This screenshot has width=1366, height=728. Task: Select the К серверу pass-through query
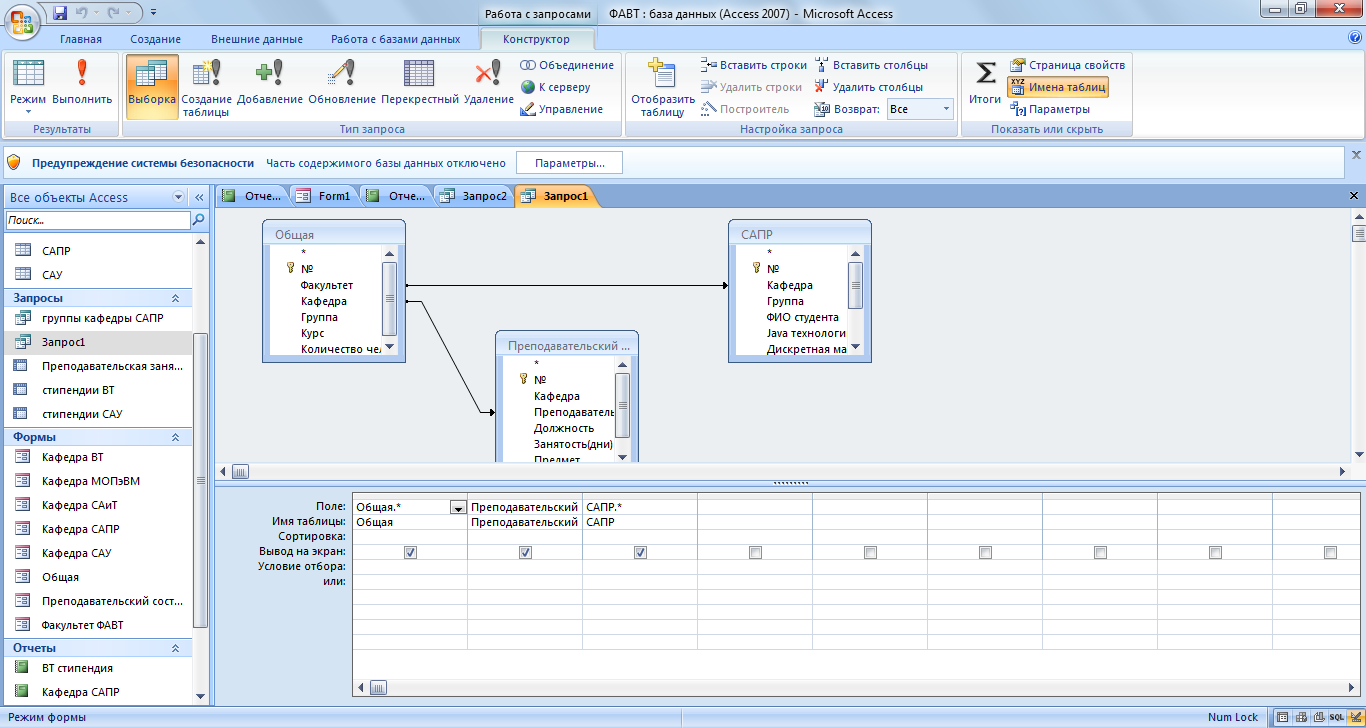tap(555, 87)
